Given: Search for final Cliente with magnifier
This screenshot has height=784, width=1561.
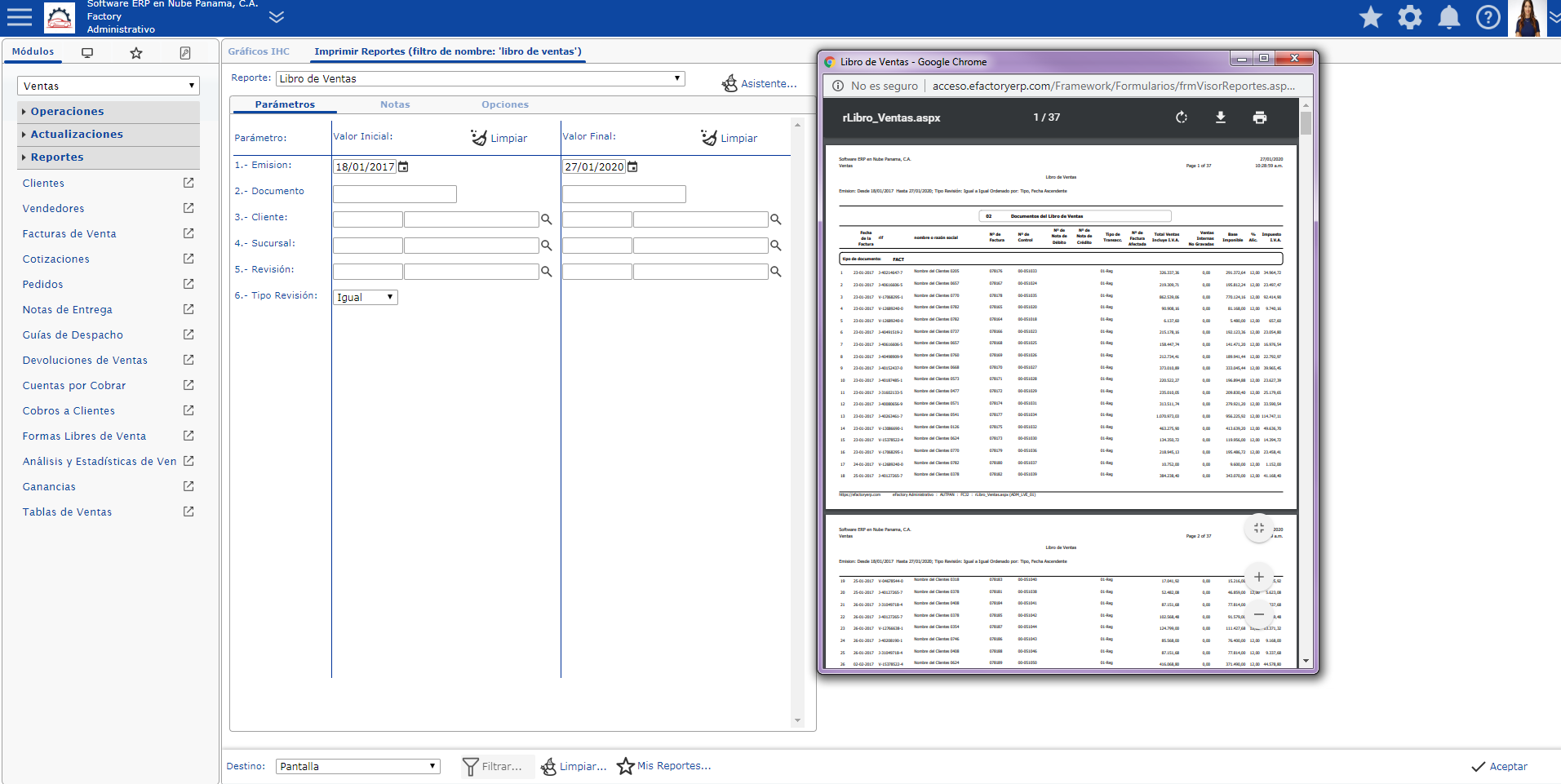Looking at the screenshot, I should [x=775, y=219].
